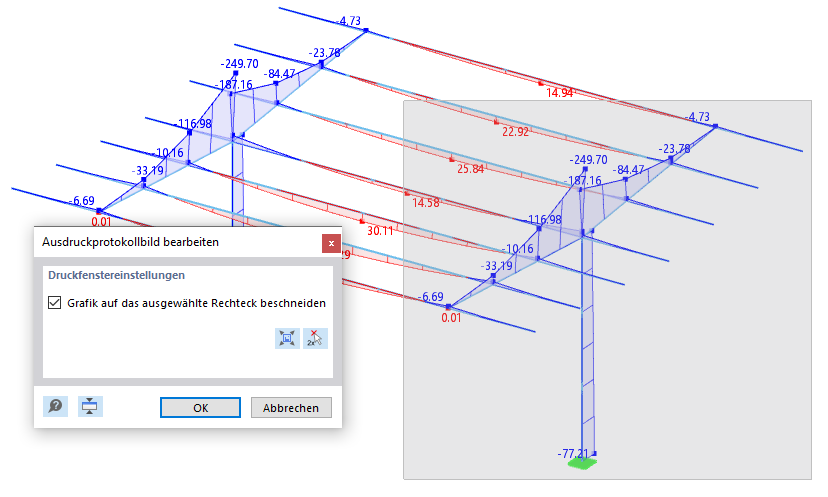Click the fit-selection-rectangle icon in Druckfenstereinstellungen
The image size is (828, 497).
(x=287, y=339)
